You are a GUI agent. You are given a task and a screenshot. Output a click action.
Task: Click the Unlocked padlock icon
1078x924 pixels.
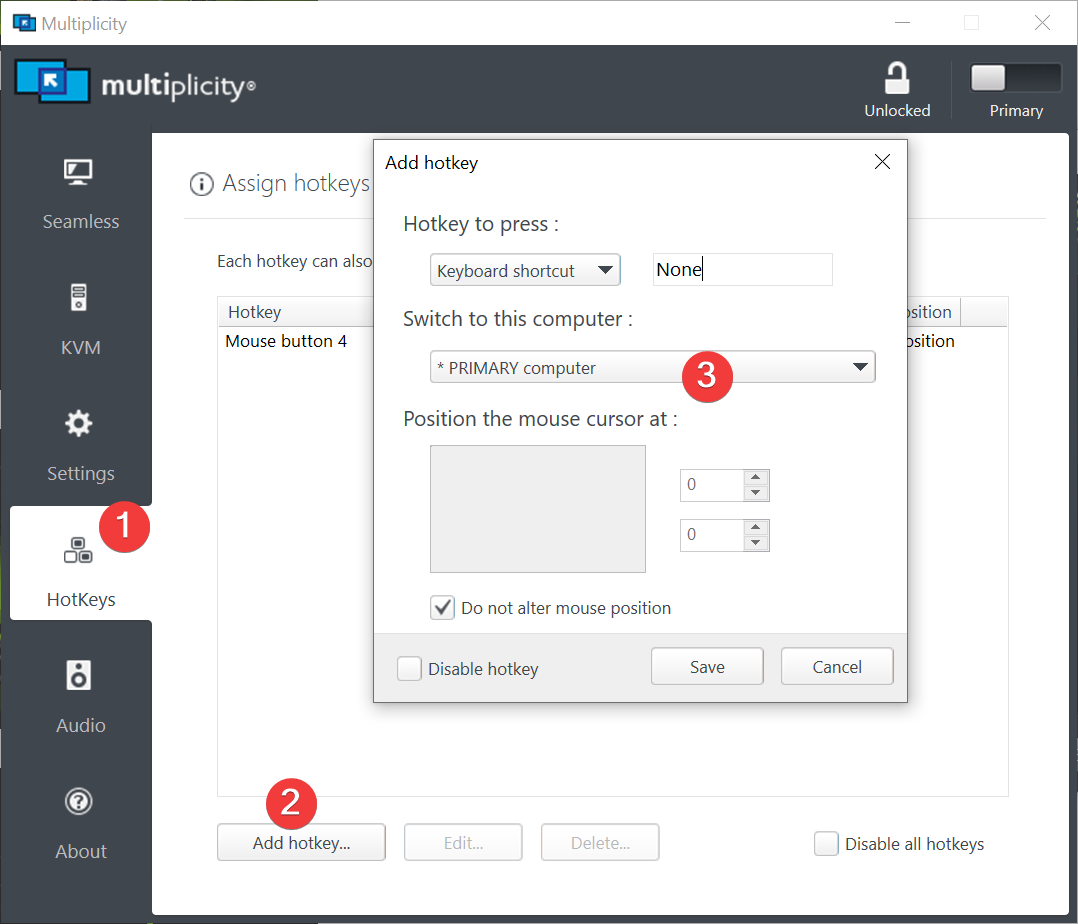pos(896,78)
